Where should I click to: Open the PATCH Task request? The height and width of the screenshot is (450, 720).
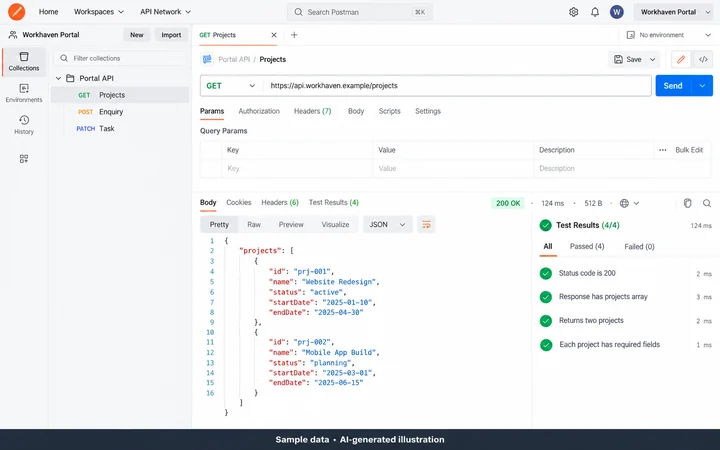(120, 129)
